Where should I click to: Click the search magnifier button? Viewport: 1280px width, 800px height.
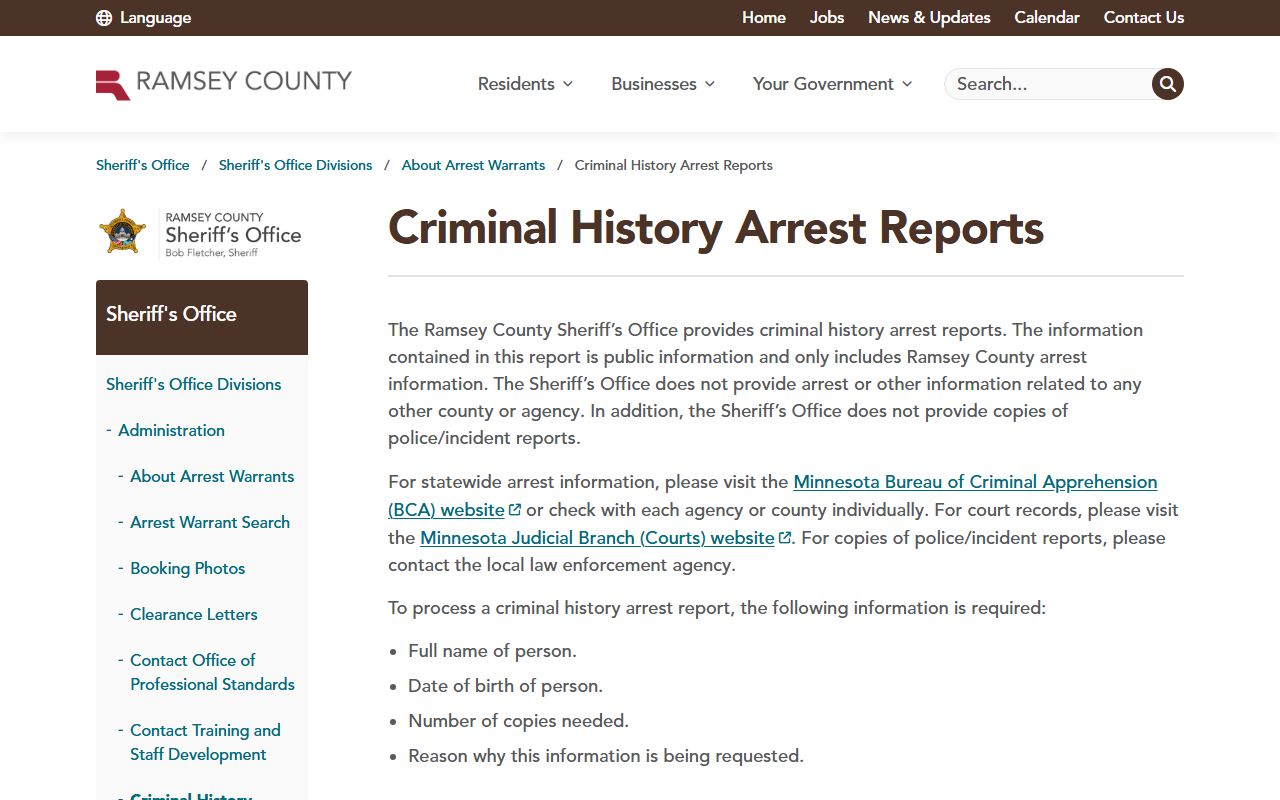click(1167, 84)
